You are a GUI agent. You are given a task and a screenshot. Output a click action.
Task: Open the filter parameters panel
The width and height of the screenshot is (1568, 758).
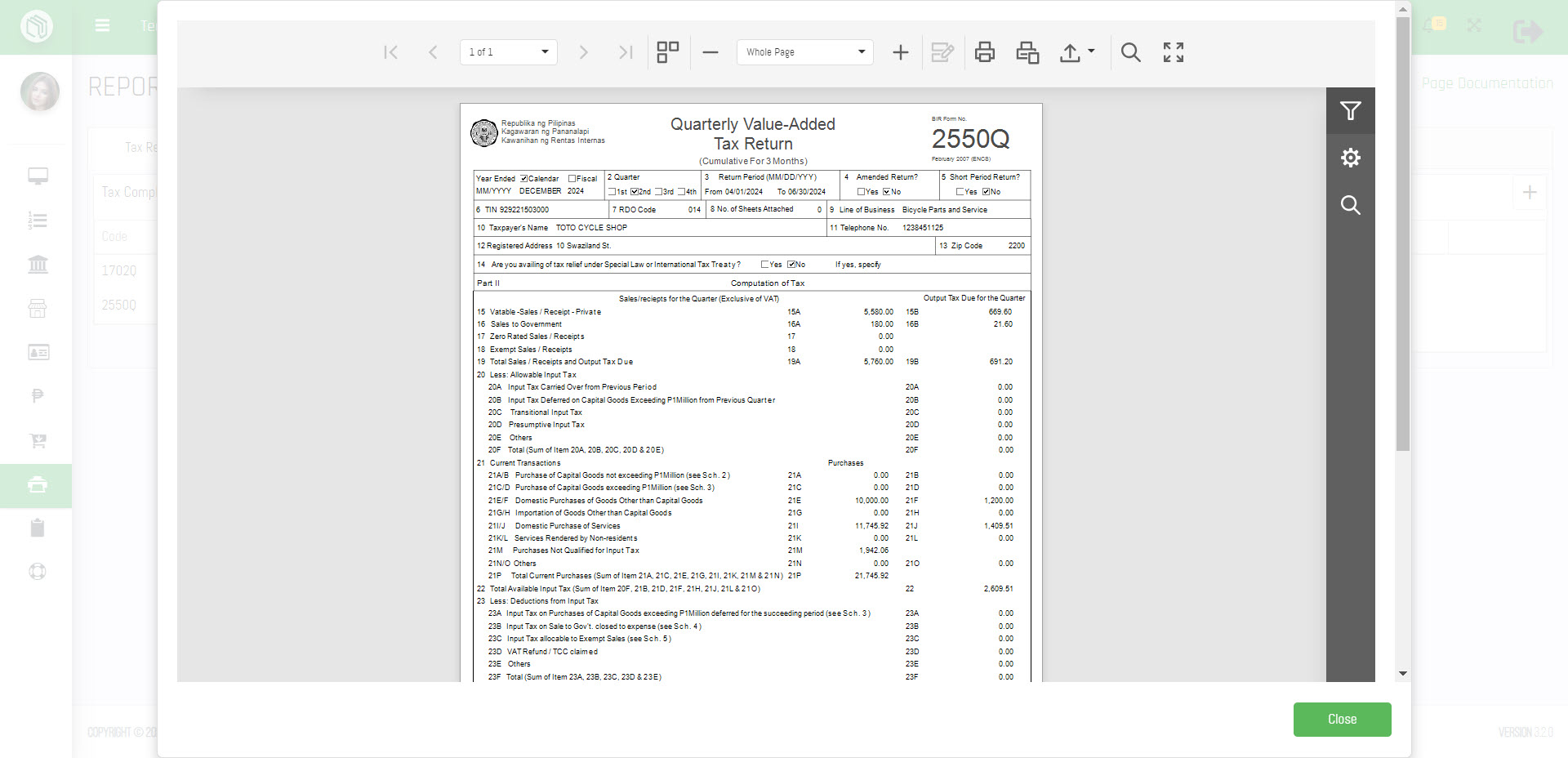pos(1351,111)
